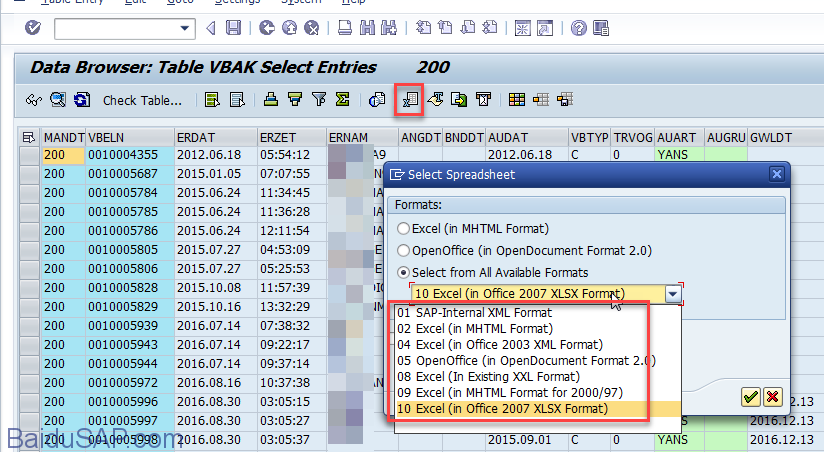Click the Select All rows icon
The image size is (824, 452).
212,99
